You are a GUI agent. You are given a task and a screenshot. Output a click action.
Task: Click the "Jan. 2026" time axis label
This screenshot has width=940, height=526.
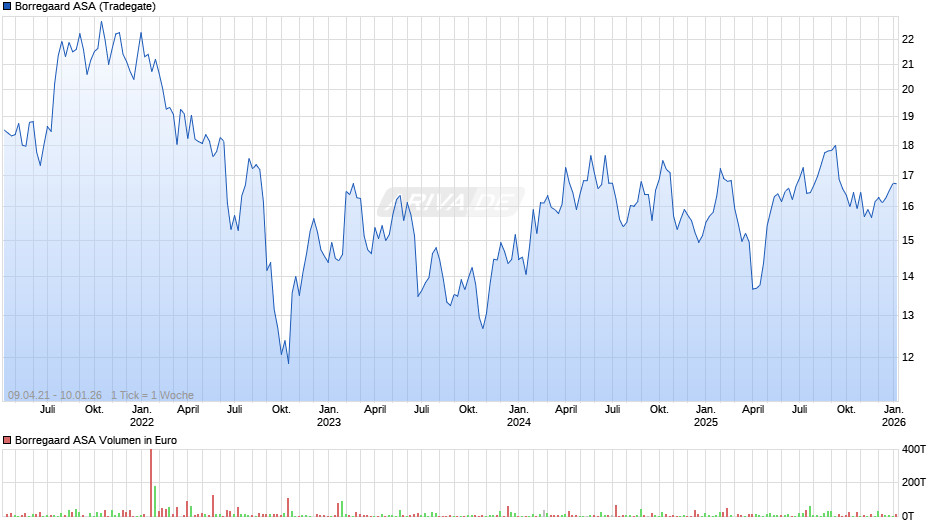tap(893, 416)
